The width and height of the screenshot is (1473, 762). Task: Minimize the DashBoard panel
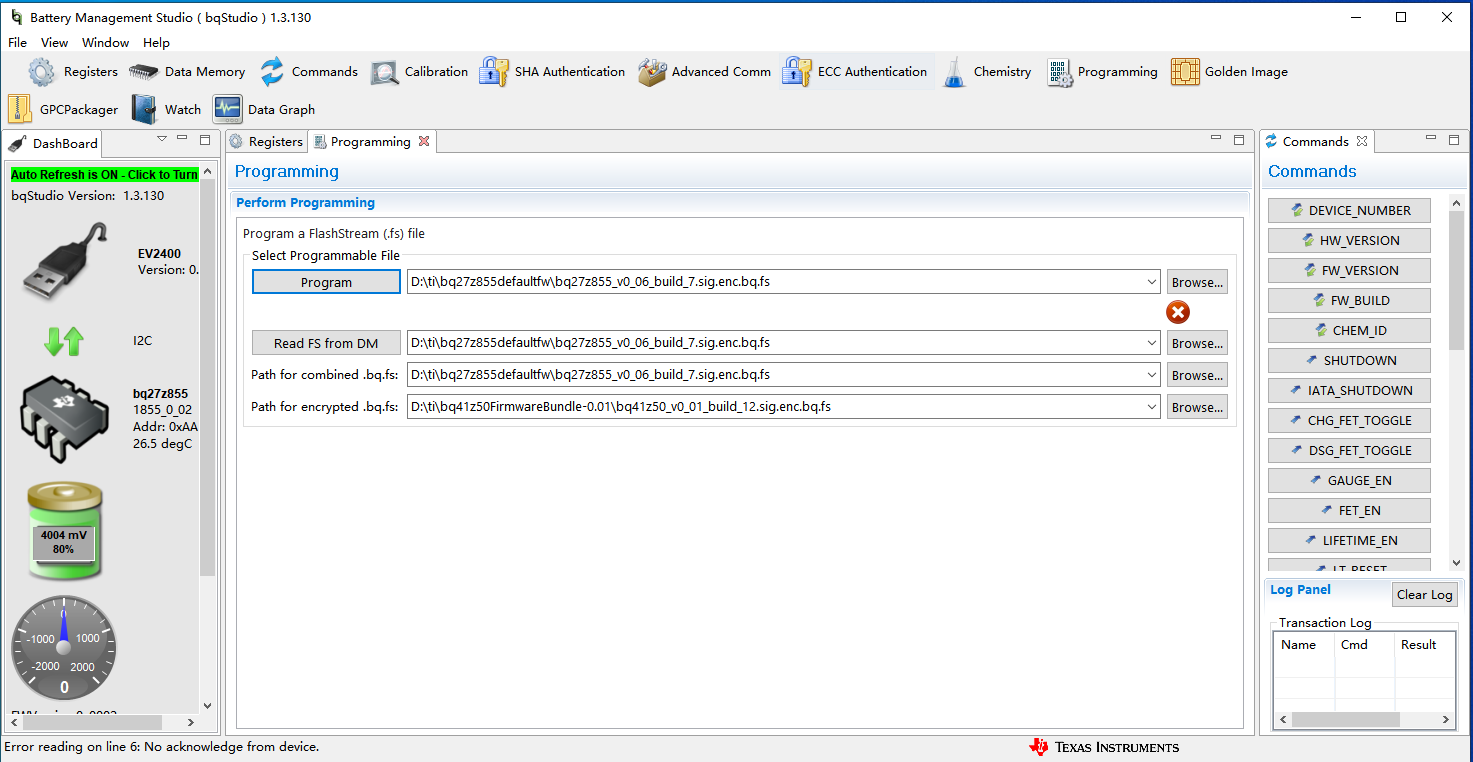coord(182,139)
